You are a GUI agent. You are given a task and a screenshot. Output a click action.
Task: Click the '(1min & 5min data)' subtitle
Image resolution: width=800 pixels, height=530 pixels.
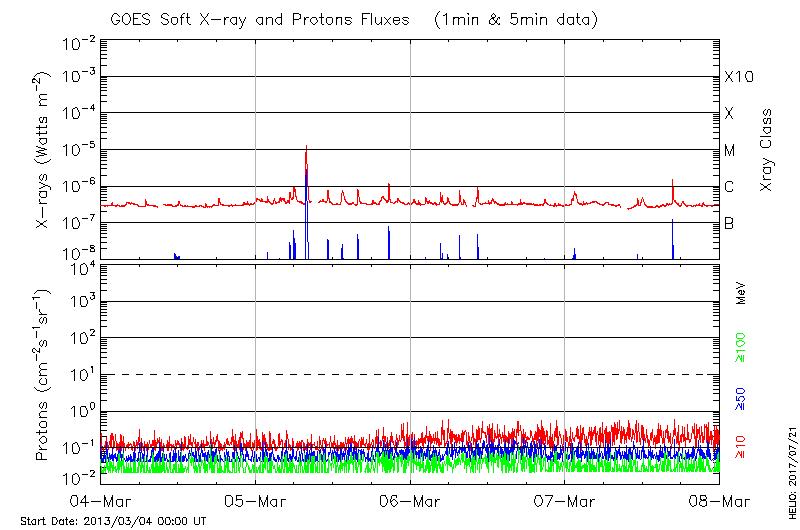coord(510,20)
